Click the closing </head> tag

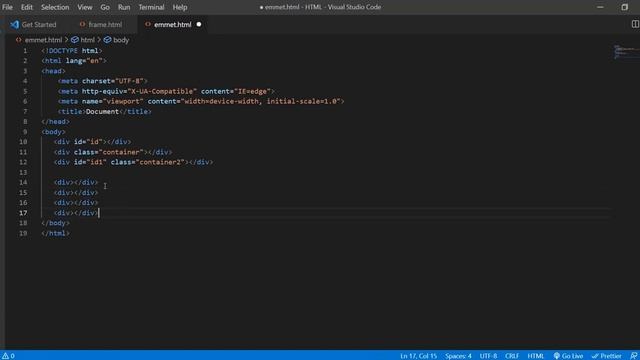tap(56, 122)
